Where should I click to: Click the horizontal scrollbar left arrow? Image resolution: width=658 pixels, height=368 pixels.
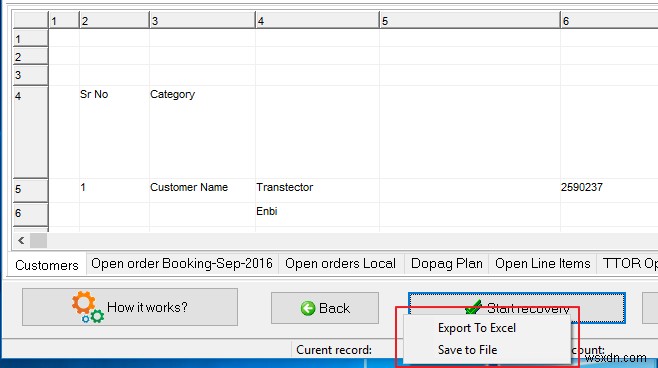(x=21, y=240)
